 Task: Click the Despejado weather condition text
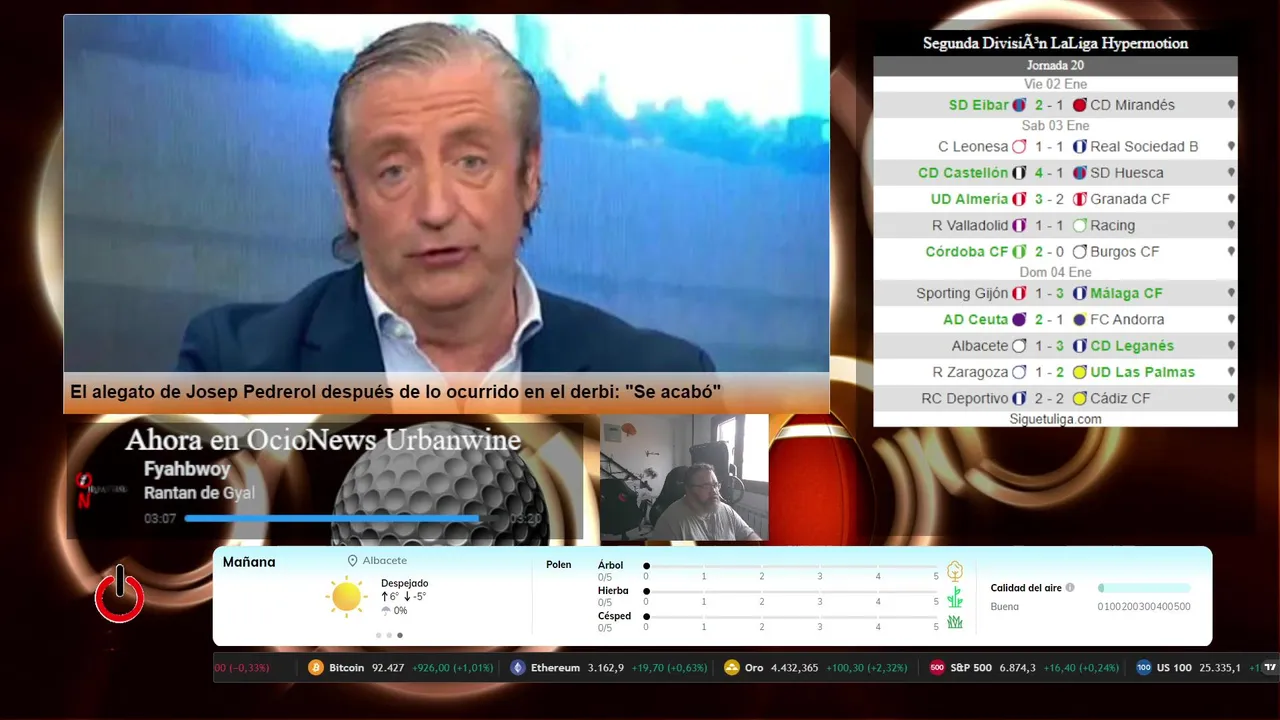tap(404, 583)
